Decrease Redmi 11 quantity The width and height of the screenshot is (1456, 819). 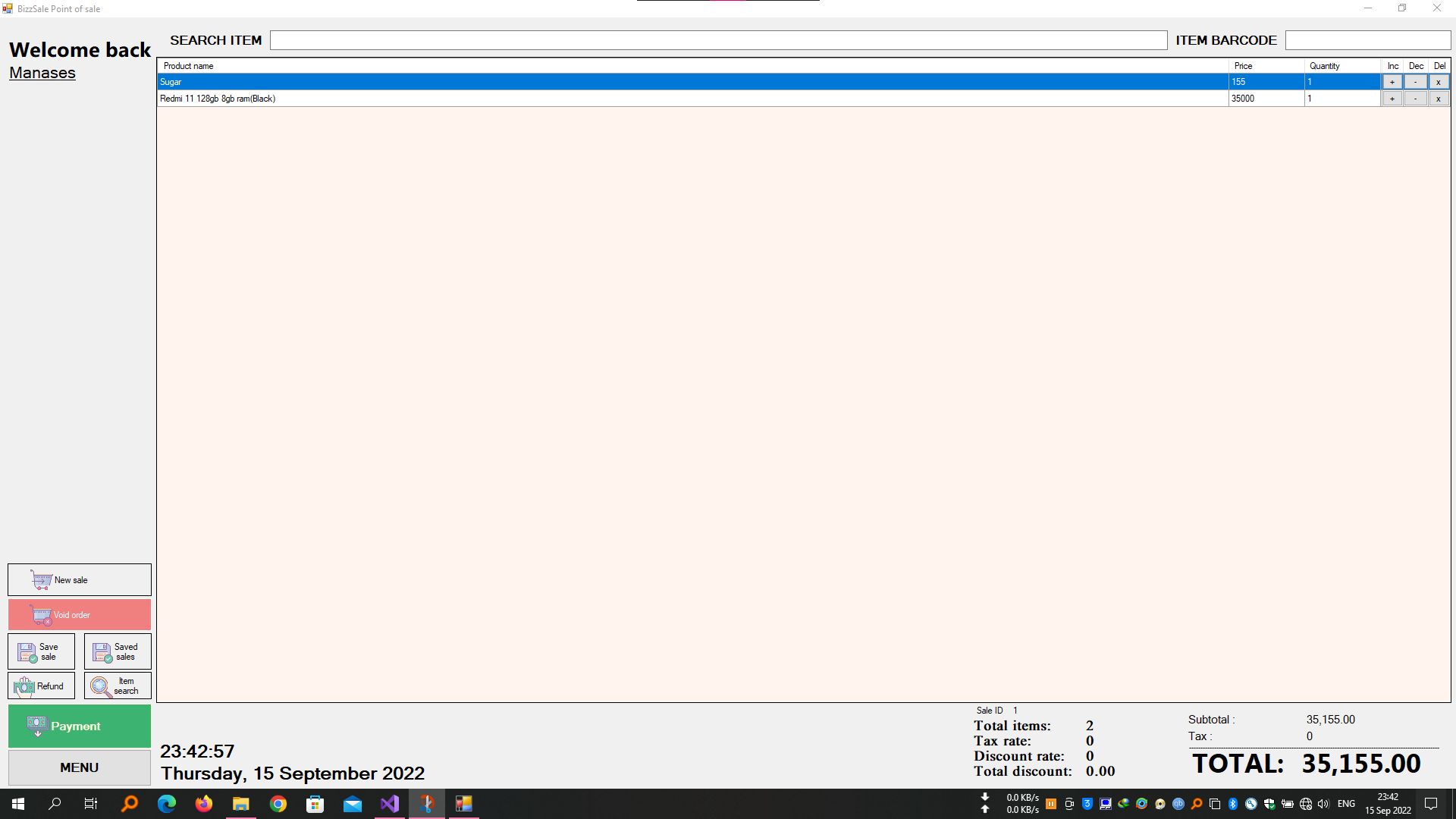(x=1415, y=99)
